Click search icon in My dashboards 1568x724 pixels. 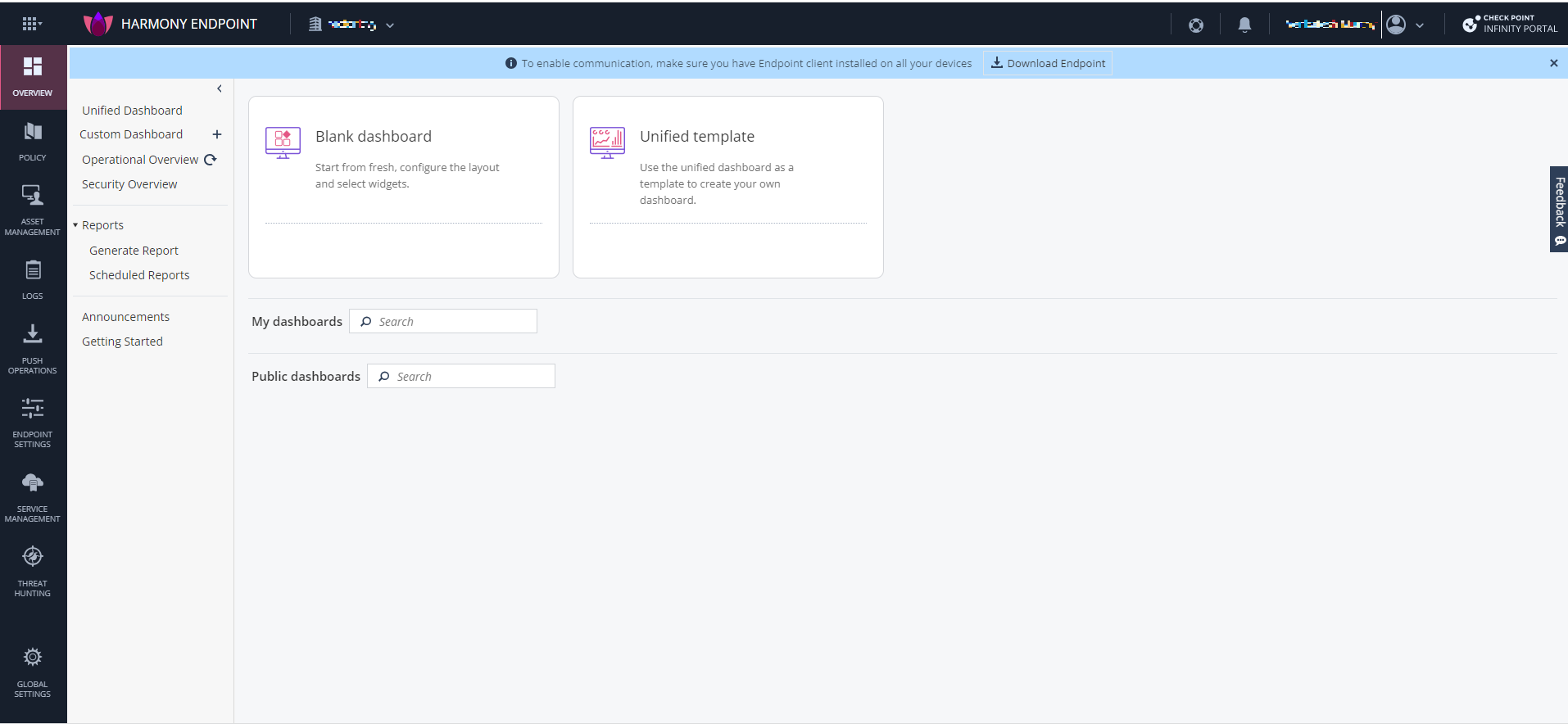(366, 321)
